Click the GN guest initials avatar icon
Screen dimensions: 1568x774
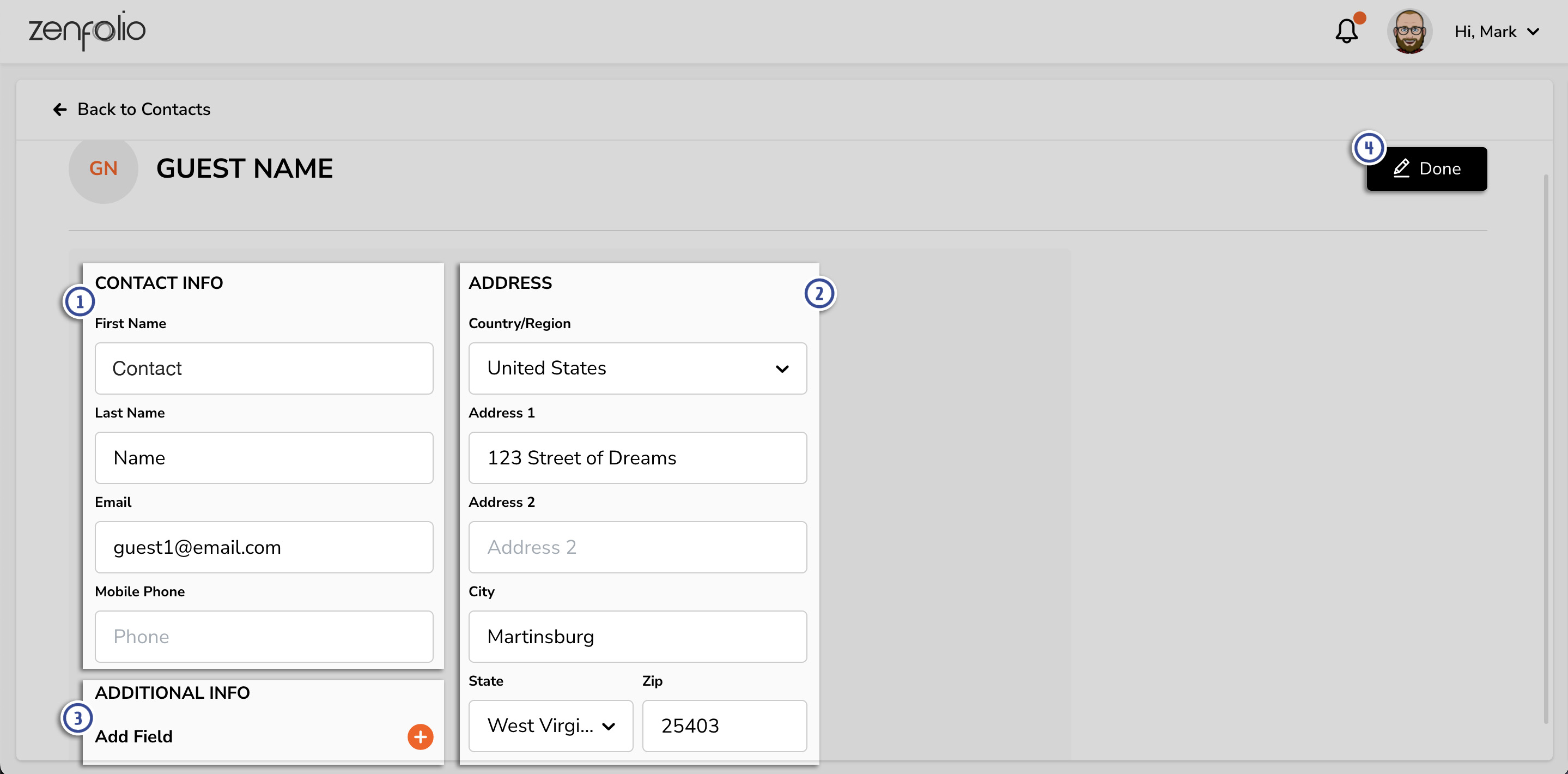point(104,168)
